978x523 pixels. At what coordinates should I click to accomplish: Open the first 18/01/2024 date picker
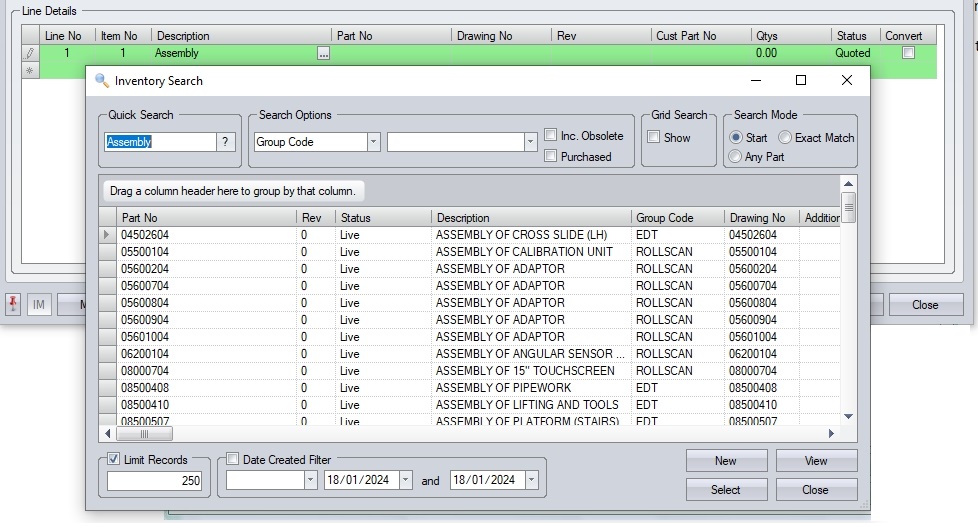pos(405,480)
